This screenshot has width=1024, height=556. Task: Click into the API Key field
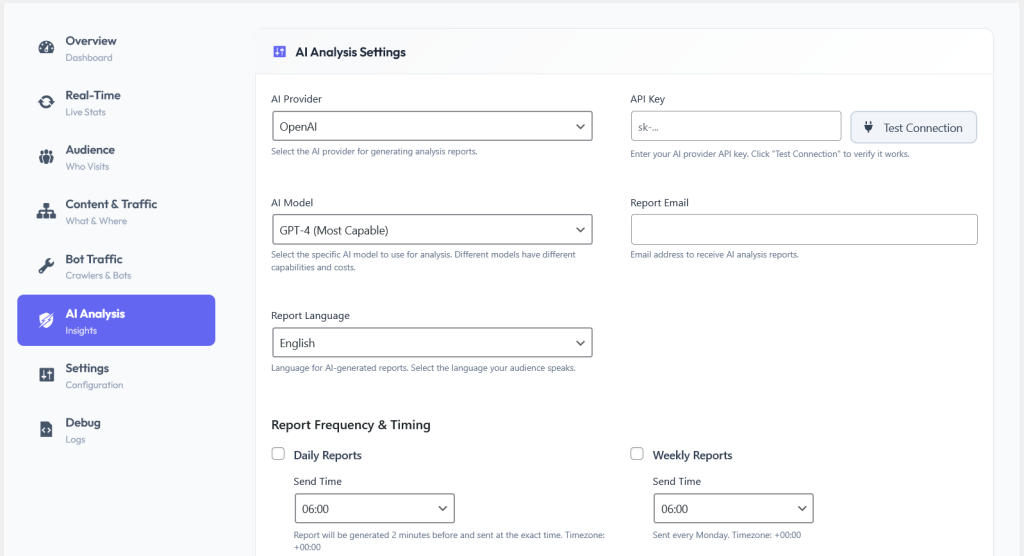(736, 126)
